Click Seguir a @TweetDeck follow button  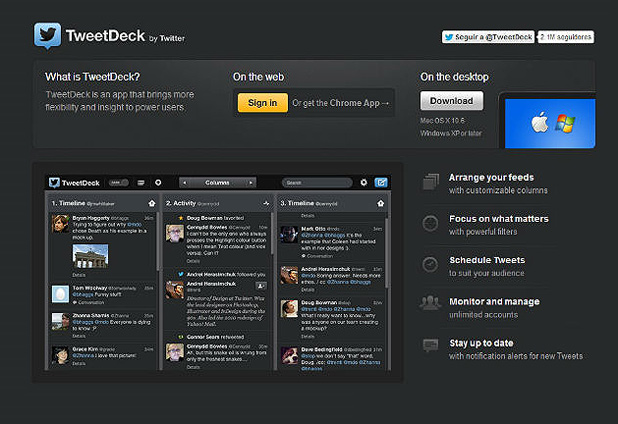488,37
